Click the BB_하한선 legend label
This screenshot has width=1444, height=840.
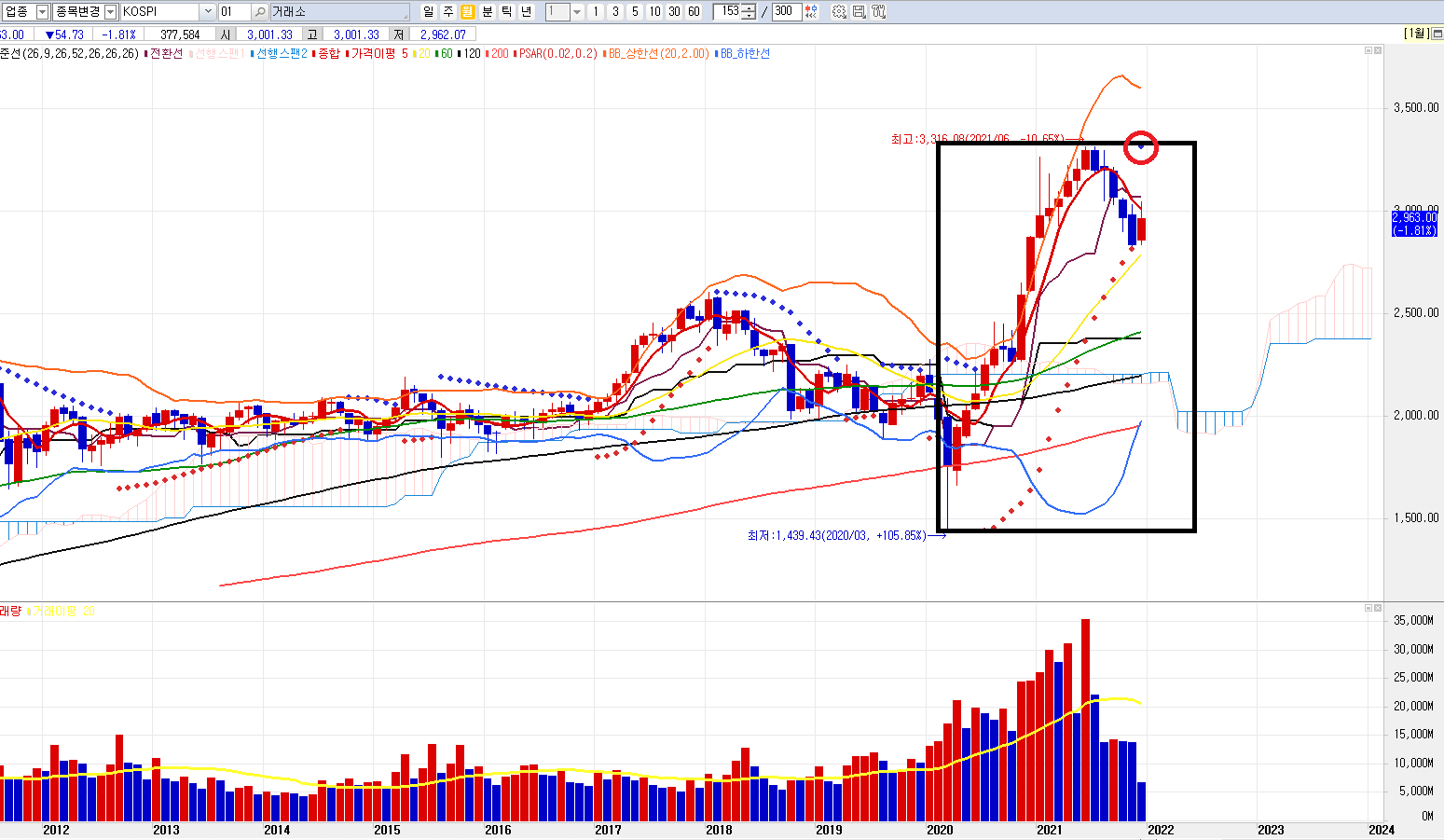pos(743,54)
